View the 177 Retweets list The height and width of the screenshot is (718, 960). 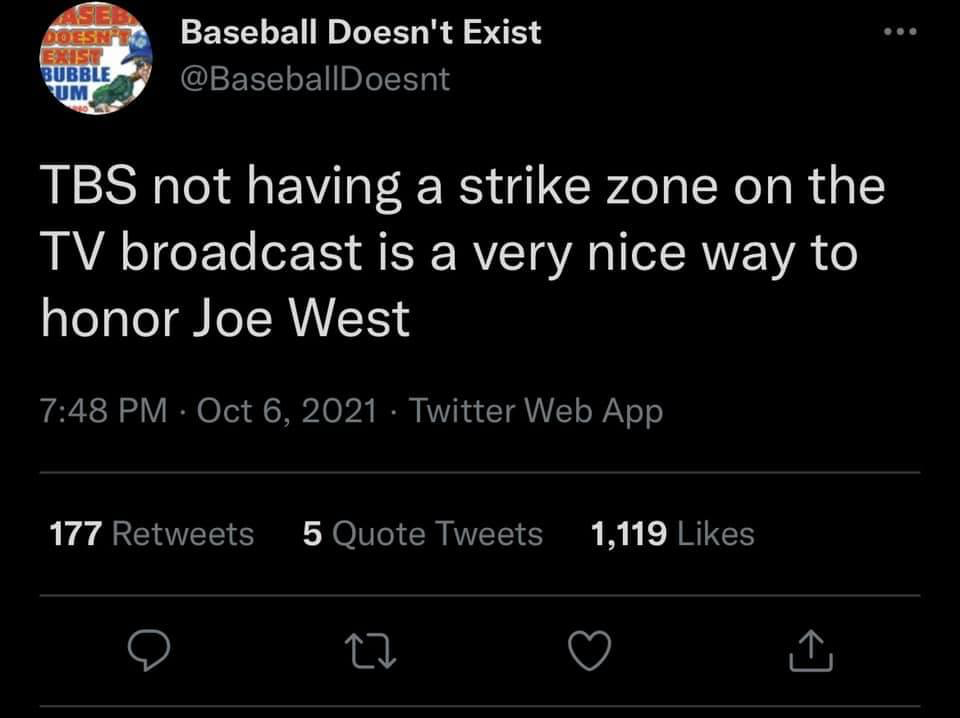click(152, 534)
